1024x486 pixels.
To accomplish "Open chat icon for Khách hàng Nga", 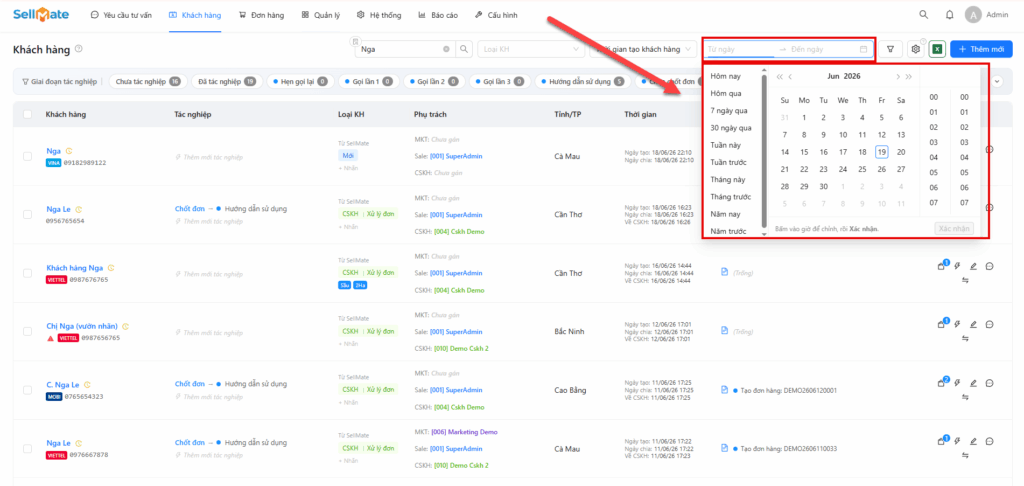I will tap(989, 267).
